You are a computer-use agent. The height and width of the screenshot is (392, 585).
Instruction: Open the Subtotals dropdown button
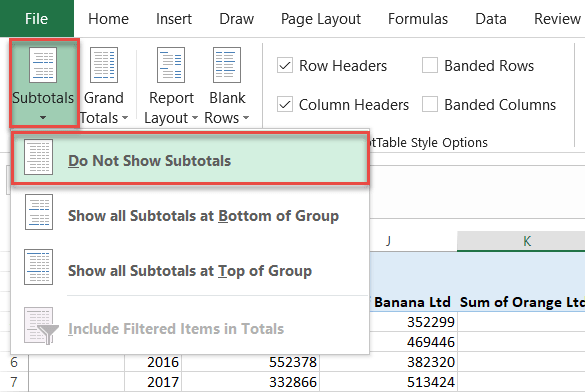[43, 84]
